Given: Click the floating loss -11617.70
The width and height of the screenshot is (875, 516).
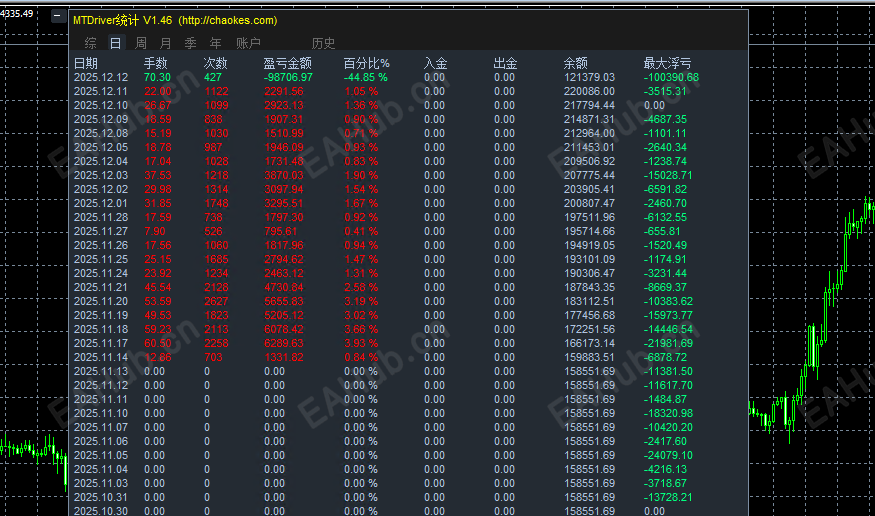Looking at the screenshot, I should tap(668, 385).
